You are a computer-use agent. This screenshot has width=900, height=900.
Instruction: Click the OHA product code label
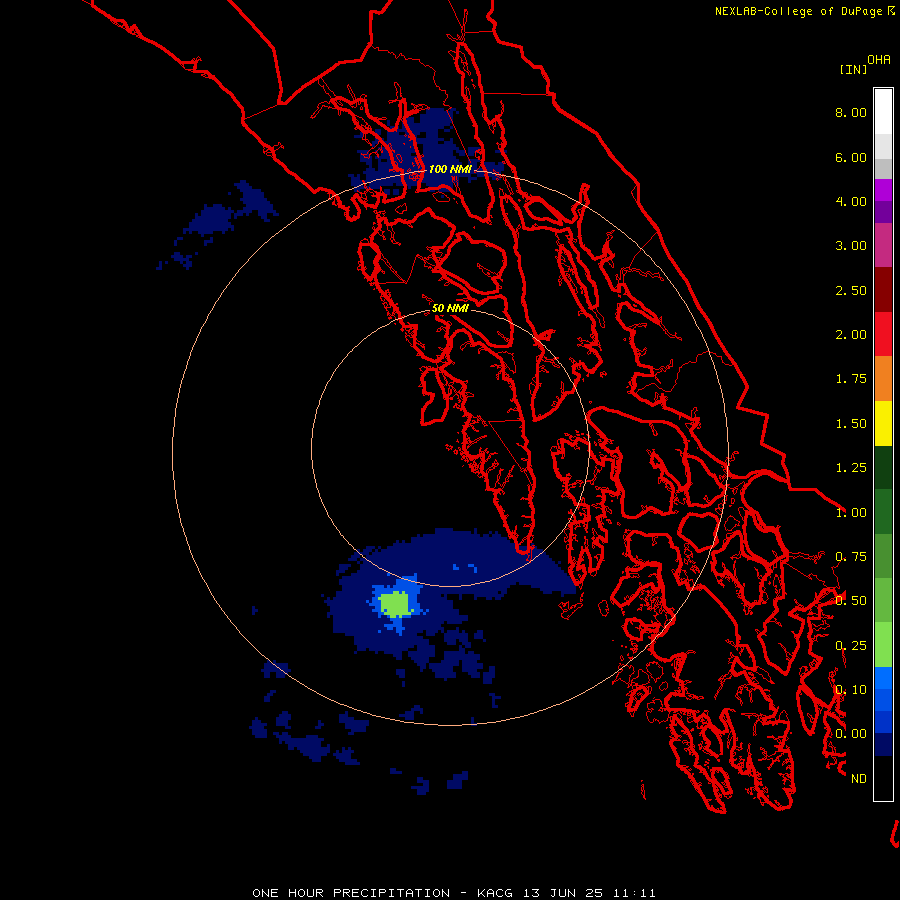[879, 60]
